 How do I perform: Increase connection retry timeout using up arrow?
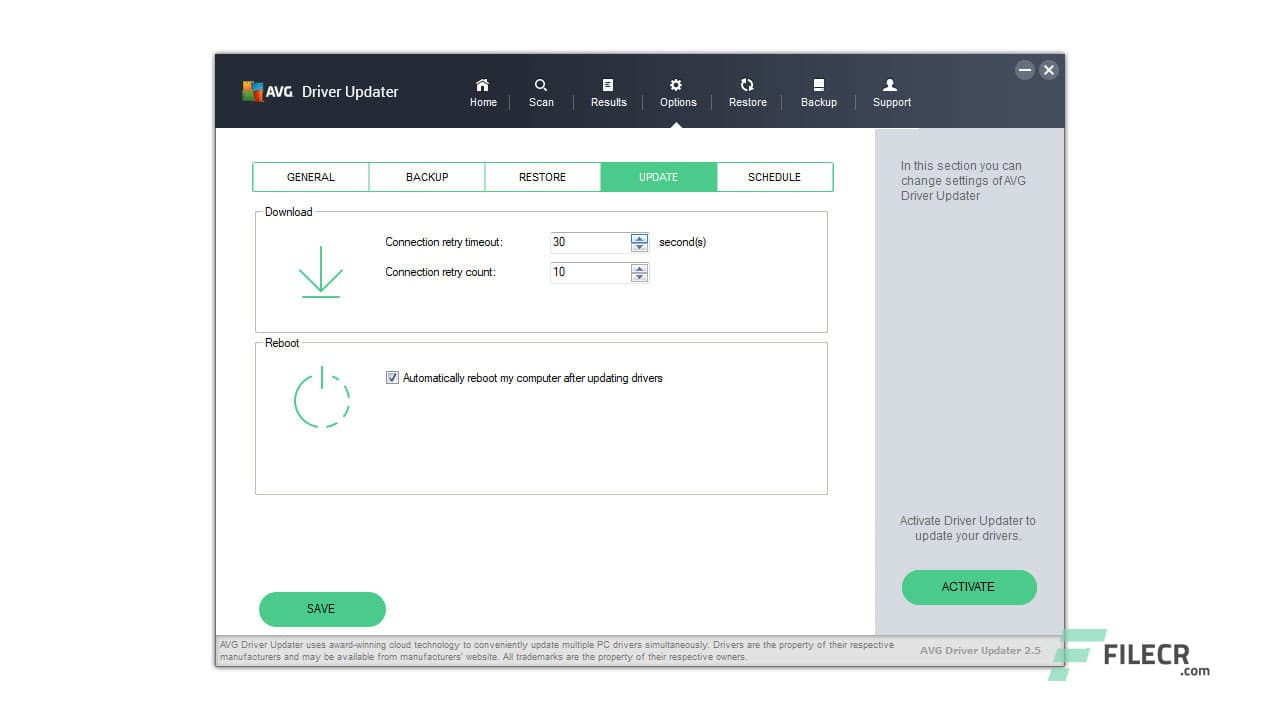639,237
